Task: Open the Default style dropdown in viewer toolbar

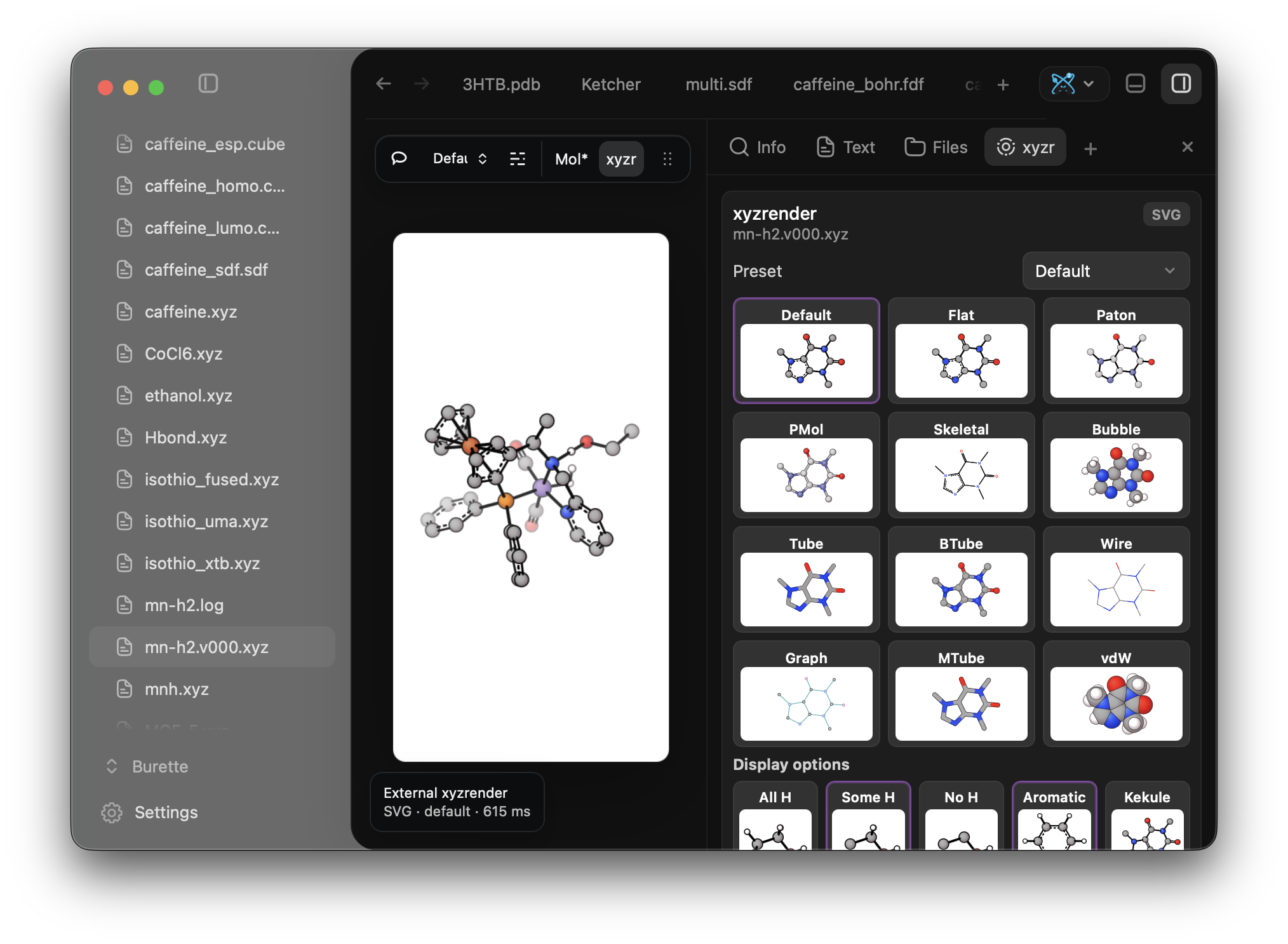Action: 460,159
